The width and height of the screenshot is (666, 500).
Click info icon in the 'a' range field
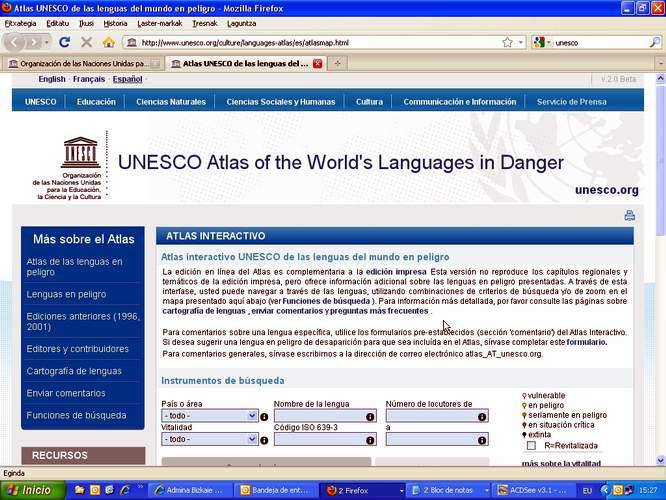coord(482,440)
